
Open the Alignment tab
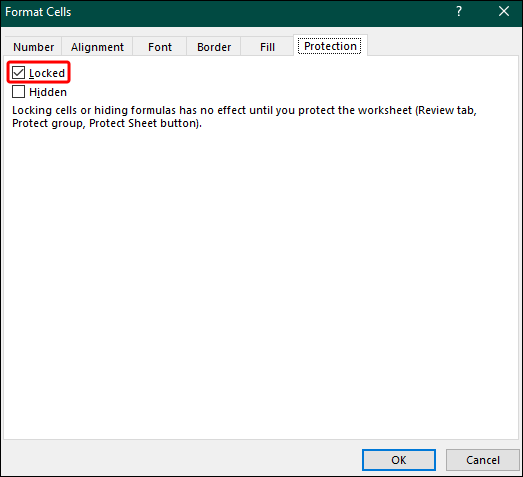tap(97, 47)
